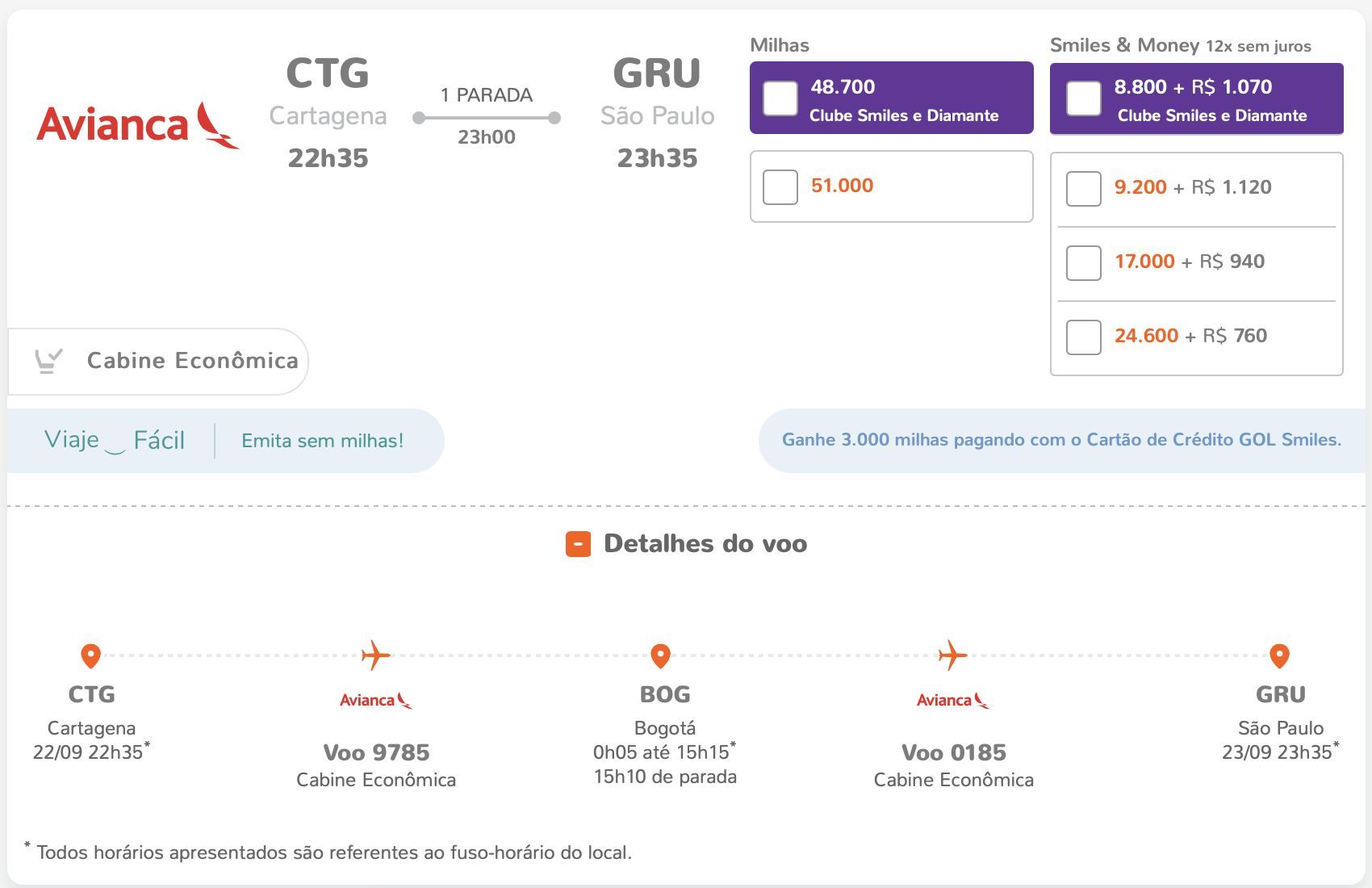Click the Emita sem milhas! link
This screenshot has height=888, width=1372.
point(322,441)
